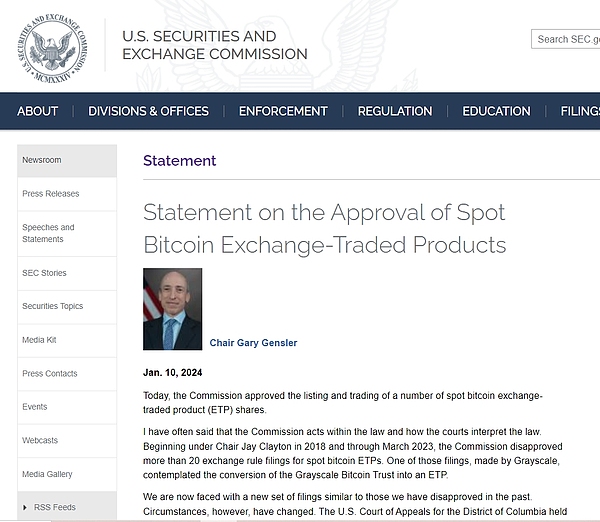Go to the Education menu
The height and width of the screenshot is (522, 600).
click(496, 111)
